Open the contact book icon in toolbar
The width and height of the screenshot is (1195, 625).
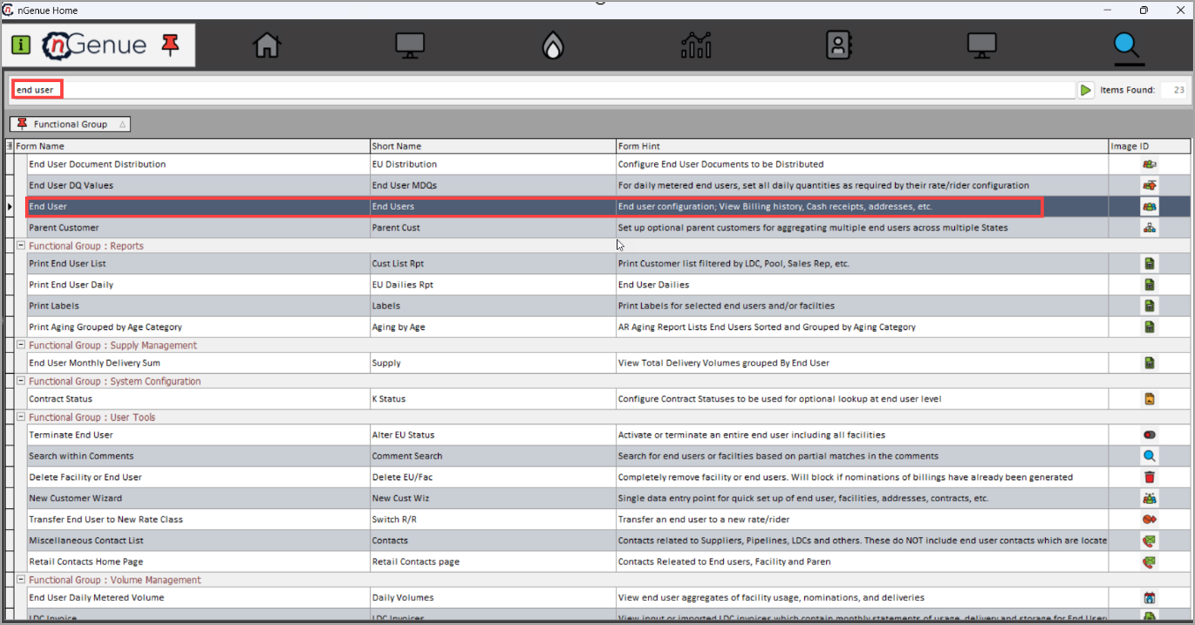pyautogui.click(x=838, y=46)
